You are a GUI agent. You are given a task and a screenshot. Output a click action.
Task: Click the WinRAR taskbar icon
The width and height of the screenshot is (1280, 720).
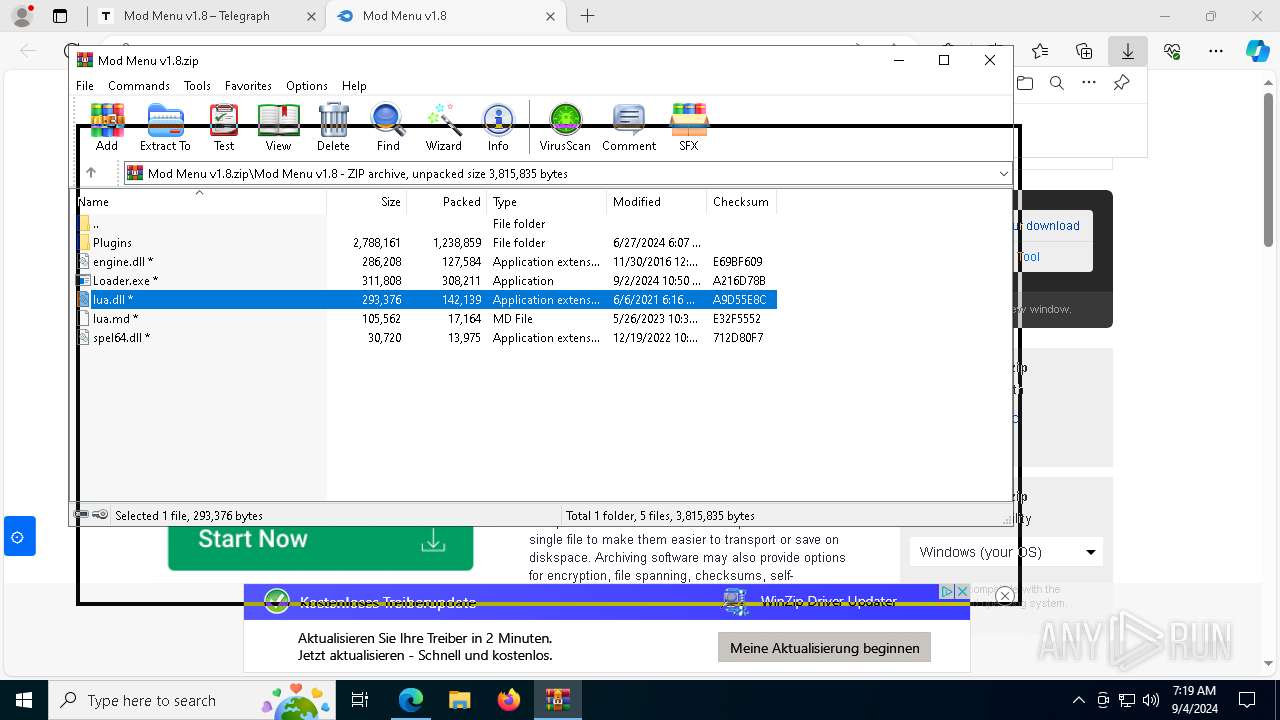click(558, 700)
